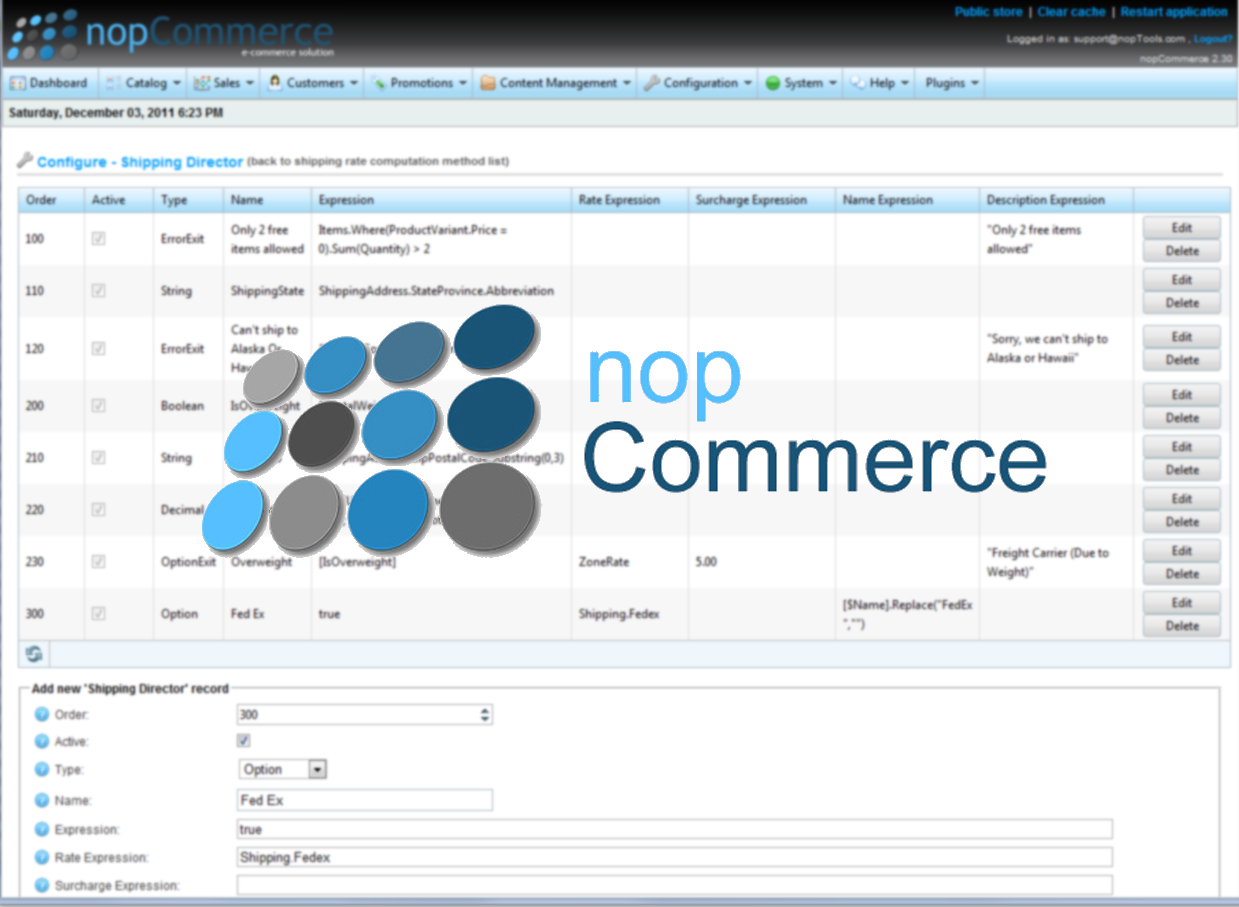Image resolution: width=1239 pixels, height=907 pixels.
Task: Expand the Configuration menu arrow
Action: tap(747, 83)
